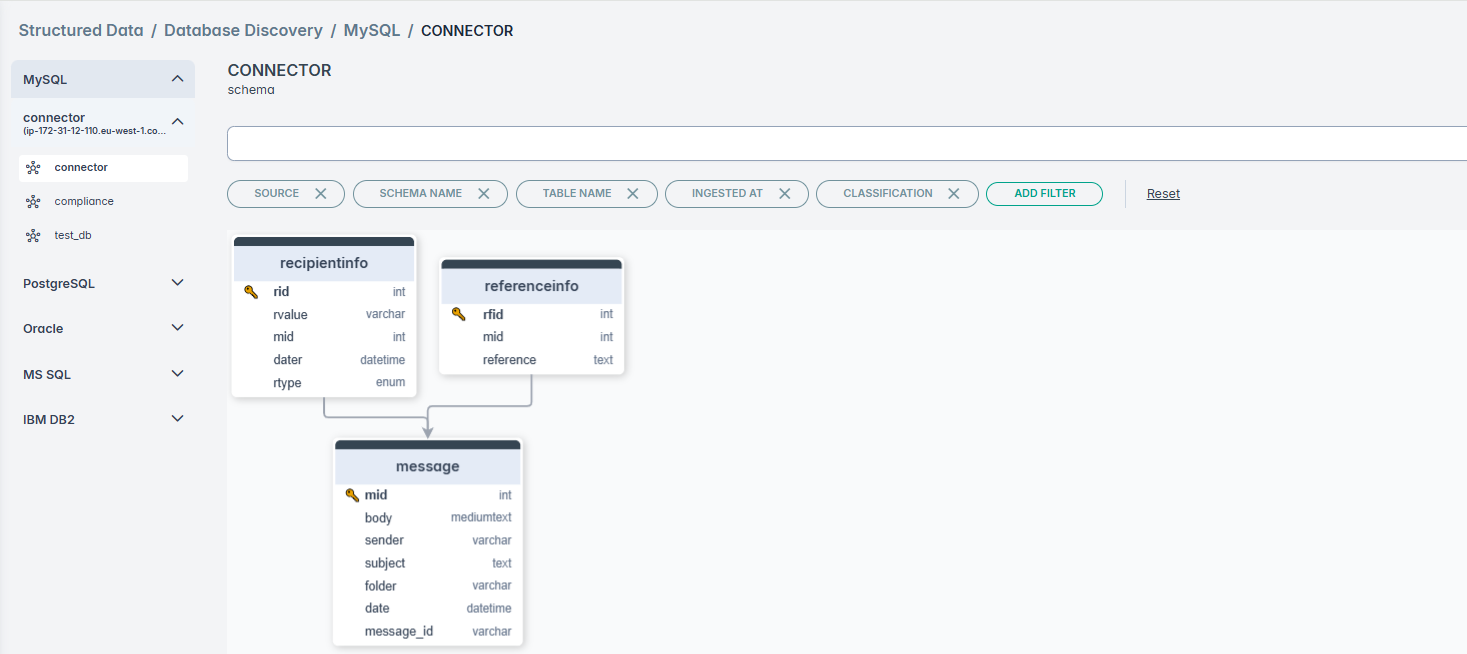The height and width of the screenshot is (654, 1467).
Task: Expand the Oracle database list
Action: coord(177,328)
